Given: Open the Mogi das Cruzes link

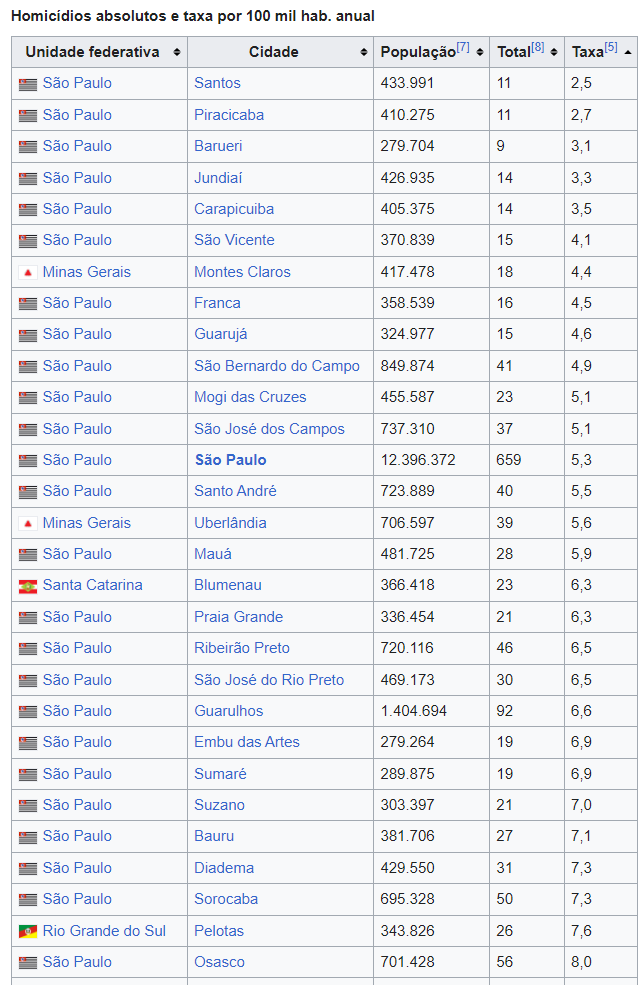Looking at the screenshot, I should [x=250, y=397].
